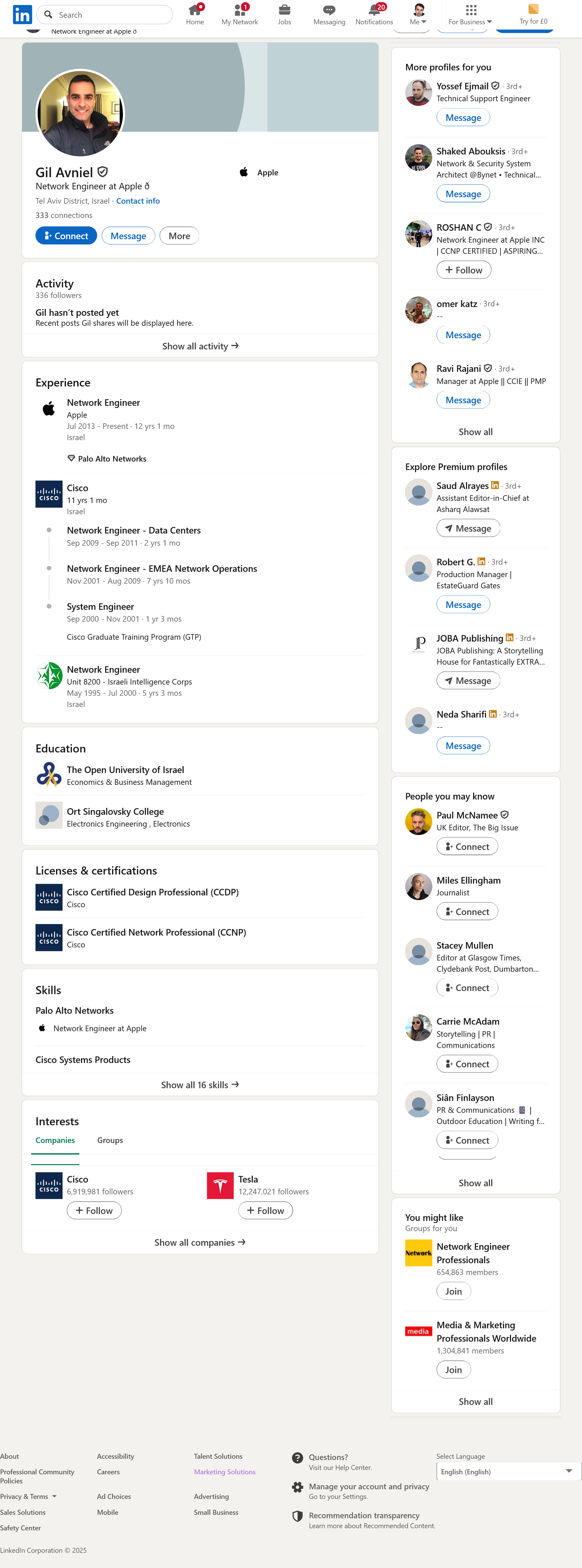582x1568 pixels.
Task: Click the LinkedIn search field
Action: pyautogui.click(x=105, y=15)
